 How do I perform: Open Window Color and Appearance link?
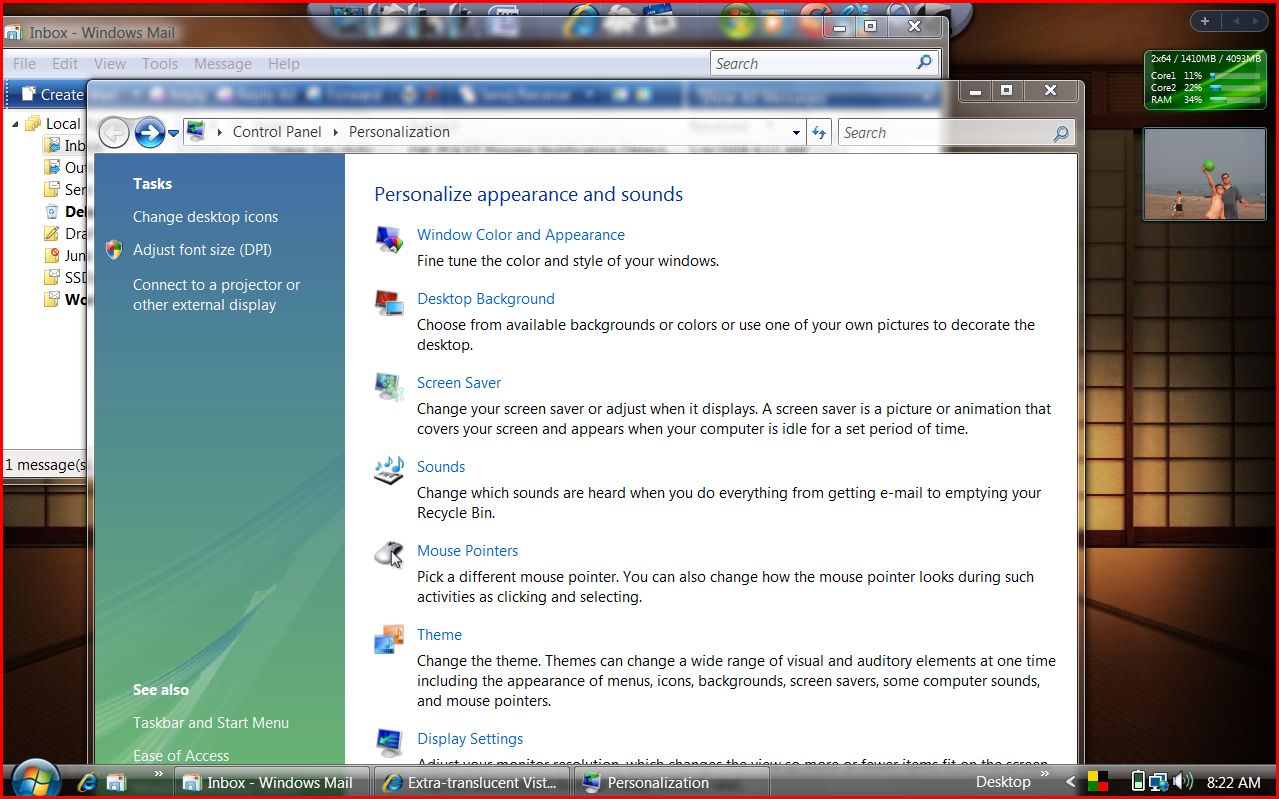520,235
